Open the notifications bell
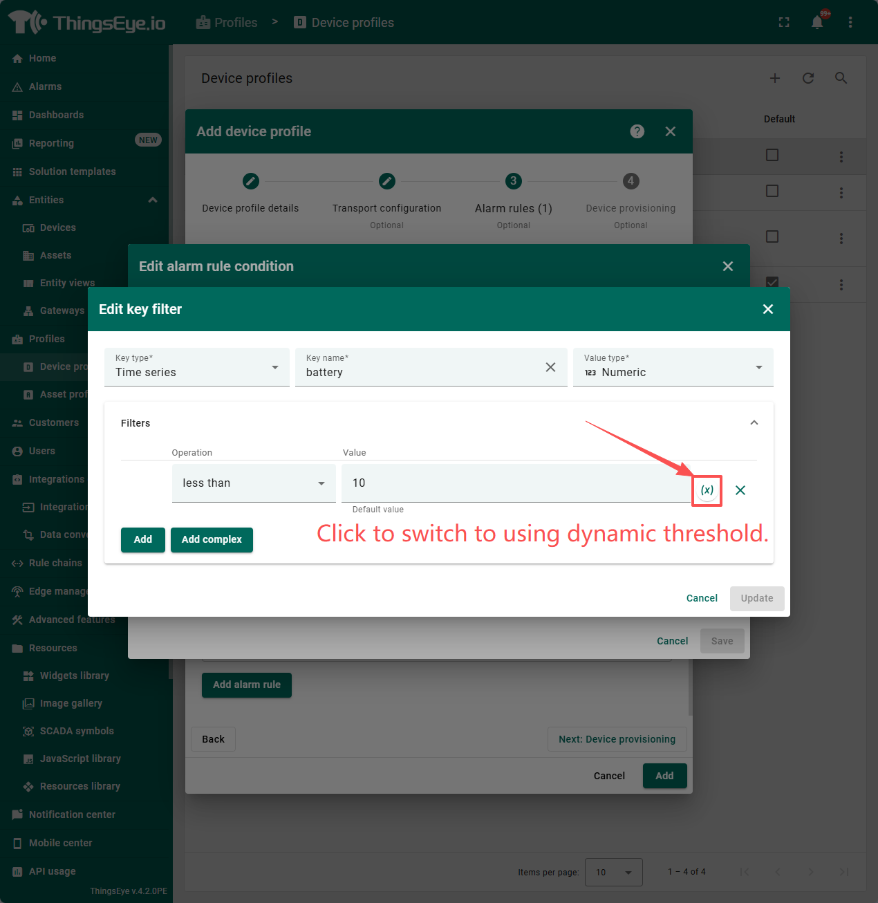 click(x=817, y=23)
